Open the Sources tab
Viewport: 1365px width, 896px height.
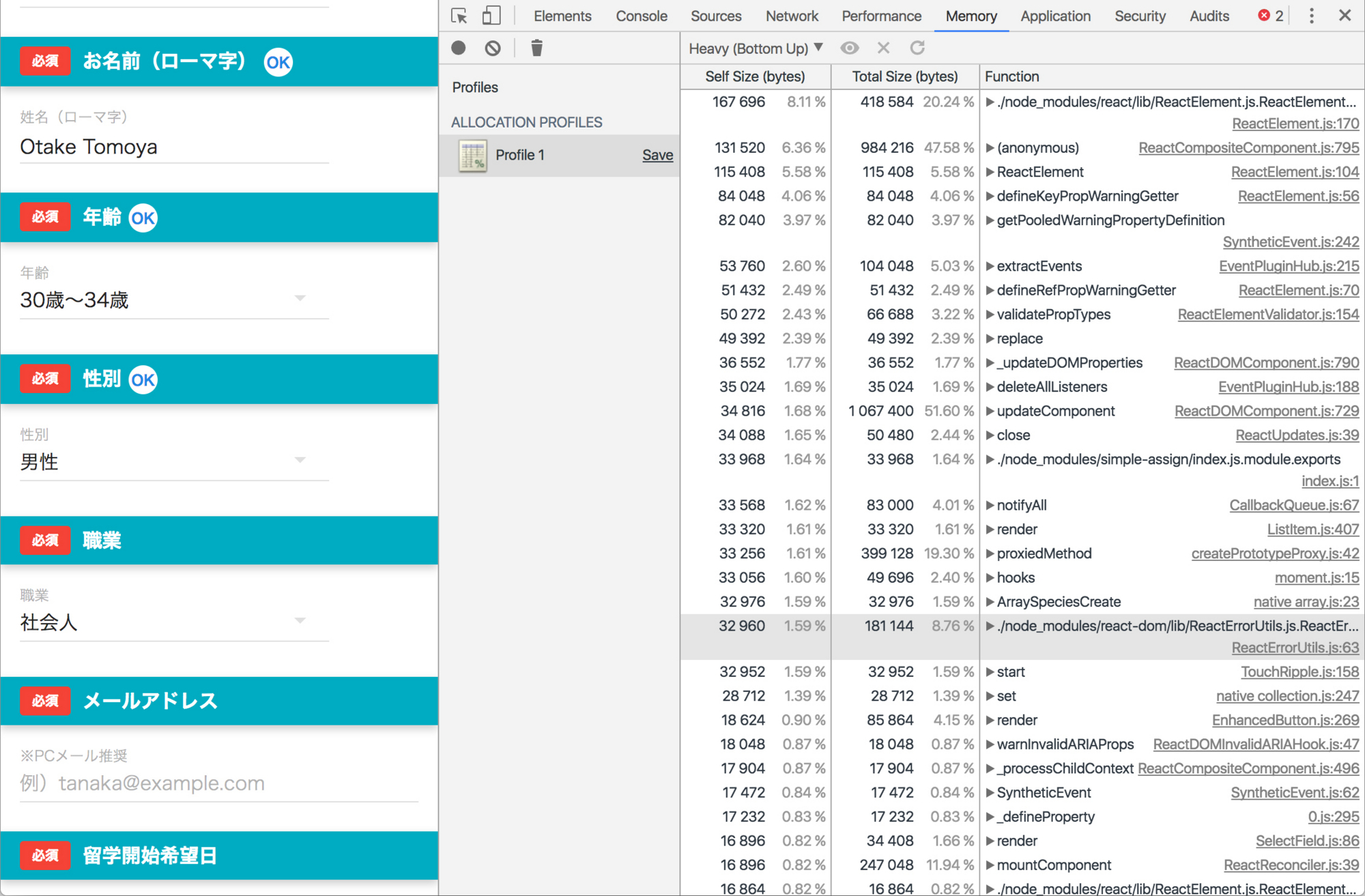716,16
